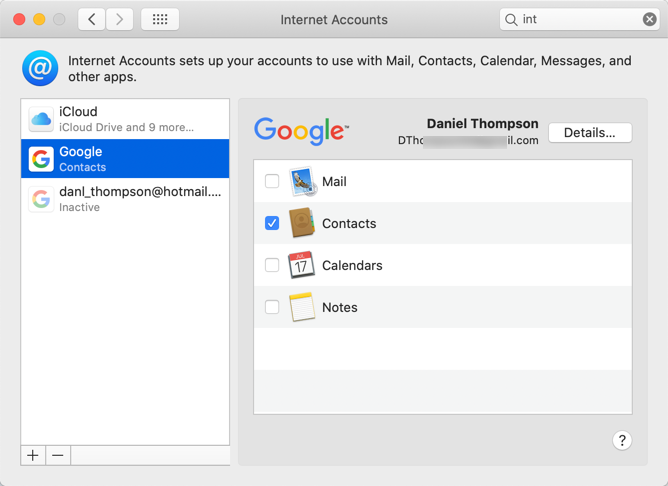Enable Calendars for Google account
668x486 pixels.
point(272,265)
